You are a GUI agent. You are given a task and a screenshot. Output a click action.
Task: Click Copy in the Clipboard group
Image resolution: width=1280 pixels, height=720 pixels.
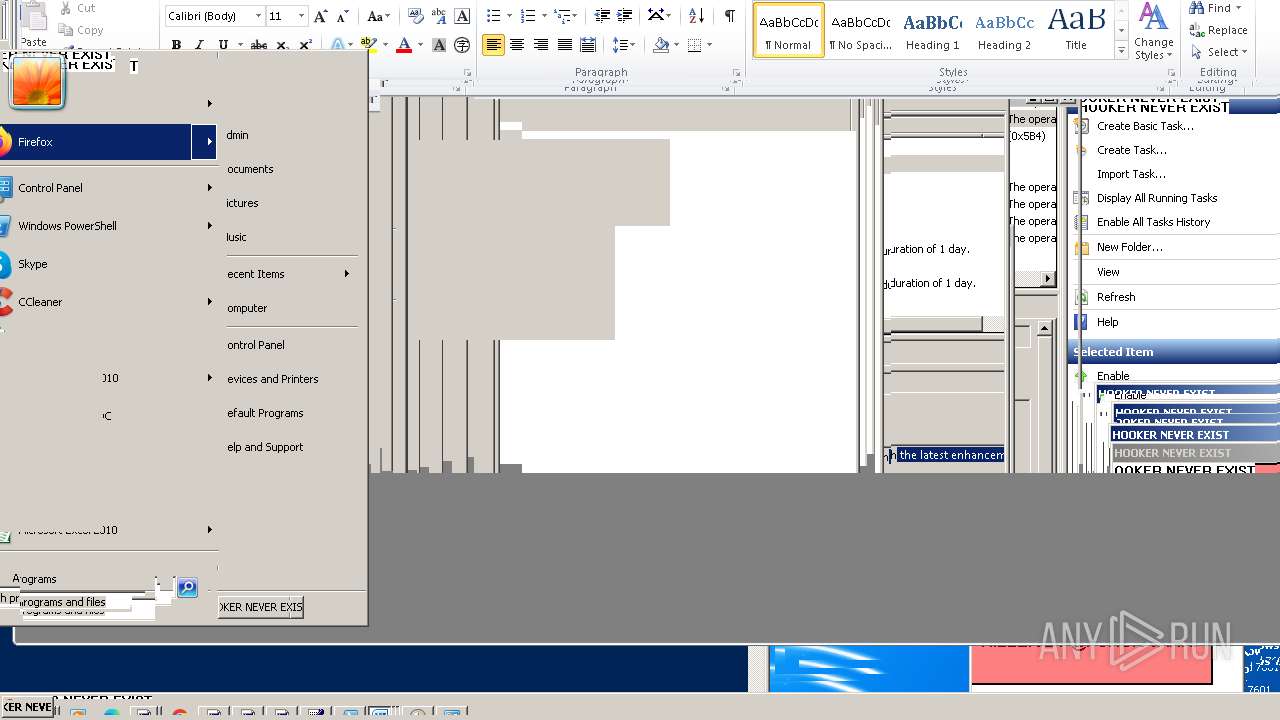[x=80, y=30]
